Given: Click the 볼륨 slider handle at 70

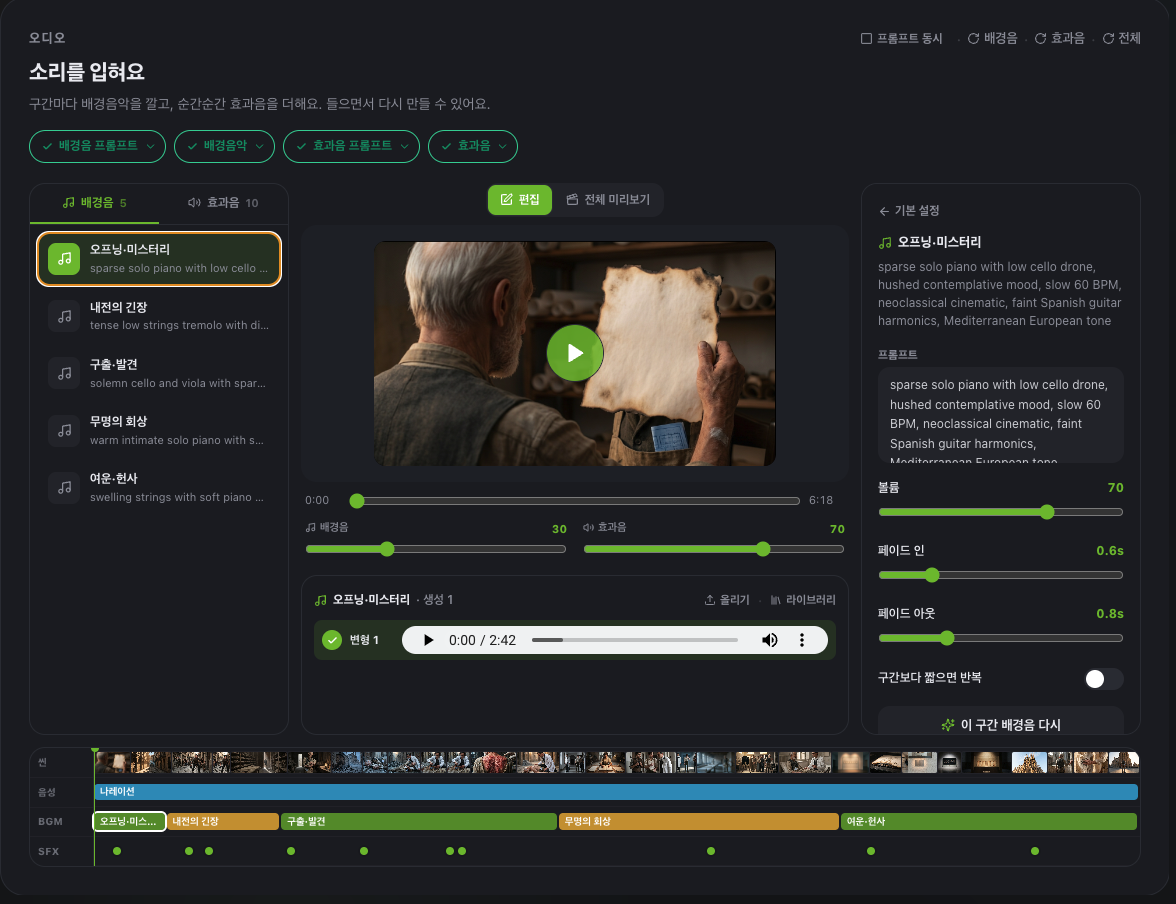Looking at the screenshot, I should tap(1047, 512).
